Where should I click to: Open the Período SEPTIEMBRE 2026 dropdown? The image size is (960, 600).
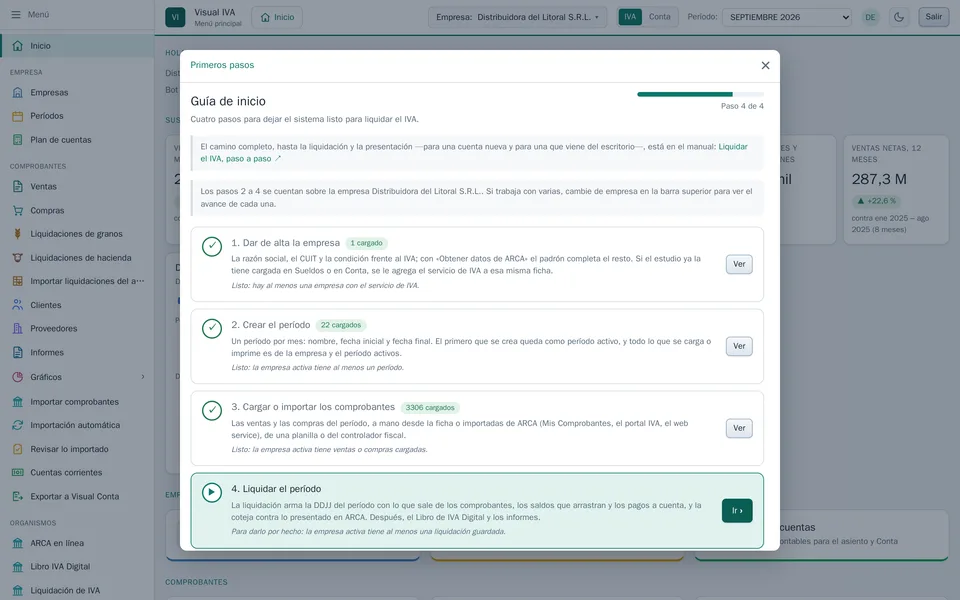coord(787,17)
